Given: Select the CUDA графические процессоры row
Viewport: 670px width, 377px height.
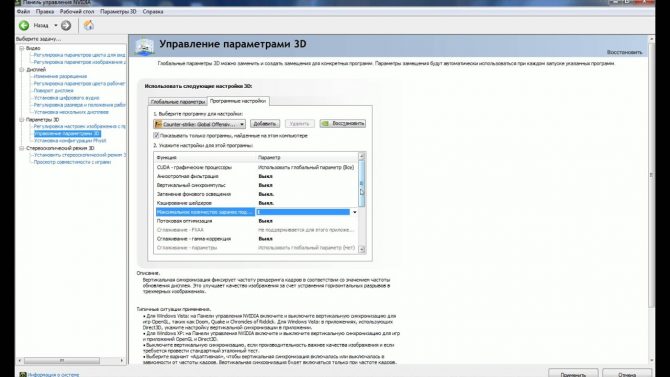Looking at the screenshot, I should [x=256, y=168].
